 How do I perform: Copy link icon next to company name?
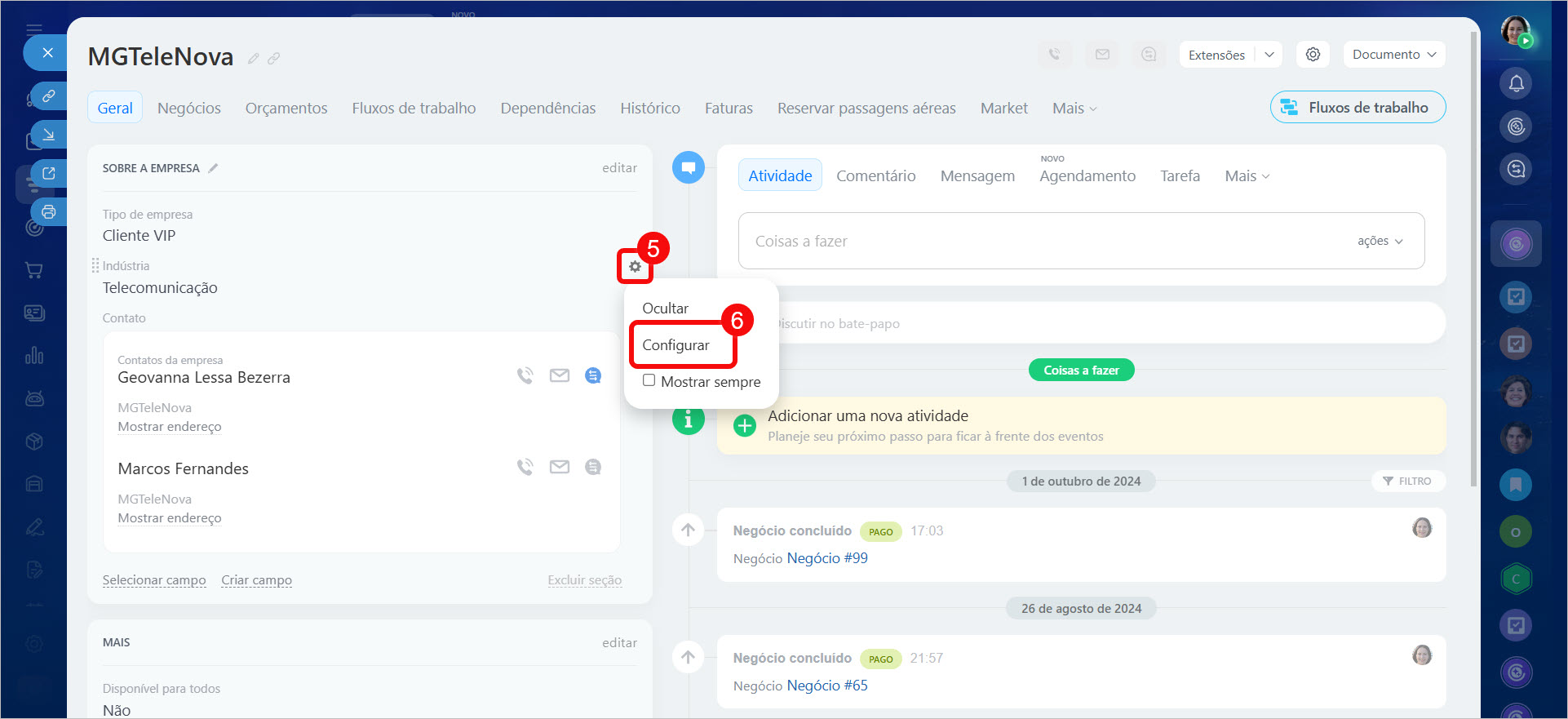coord(274,58)
